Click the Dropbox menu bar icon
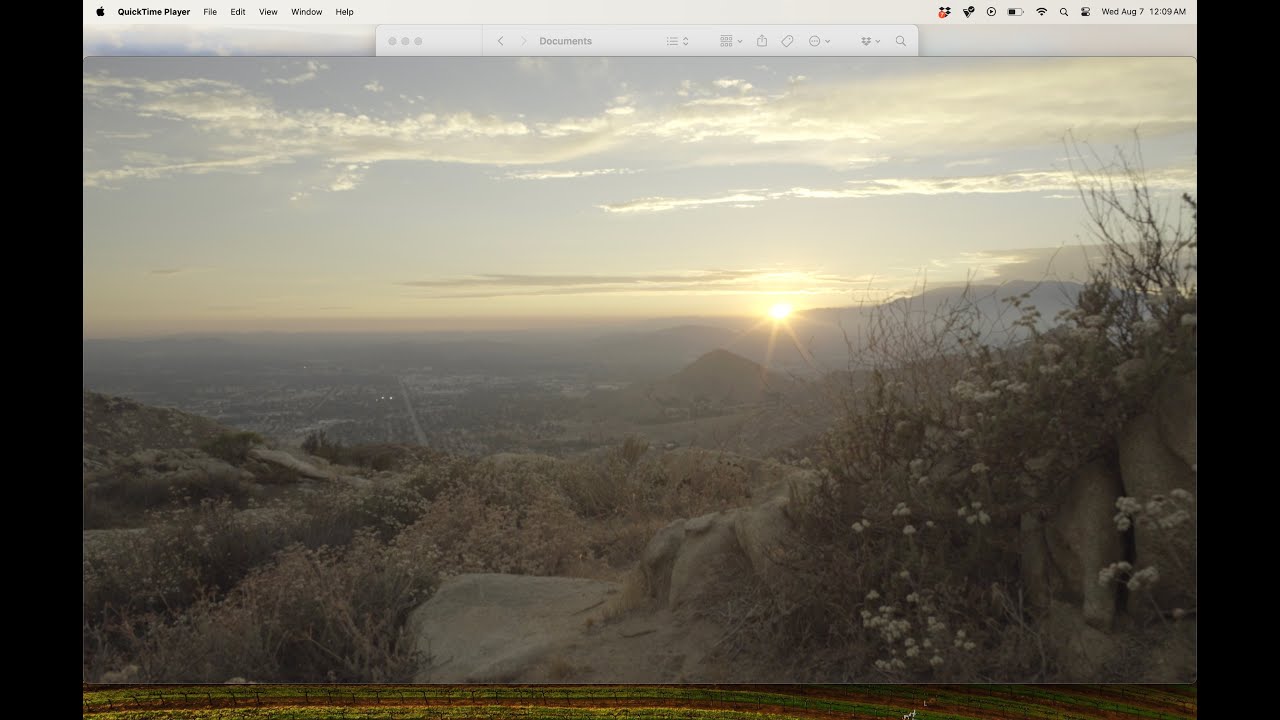This screenshot has height=720, width=1280. click(944, 12)
